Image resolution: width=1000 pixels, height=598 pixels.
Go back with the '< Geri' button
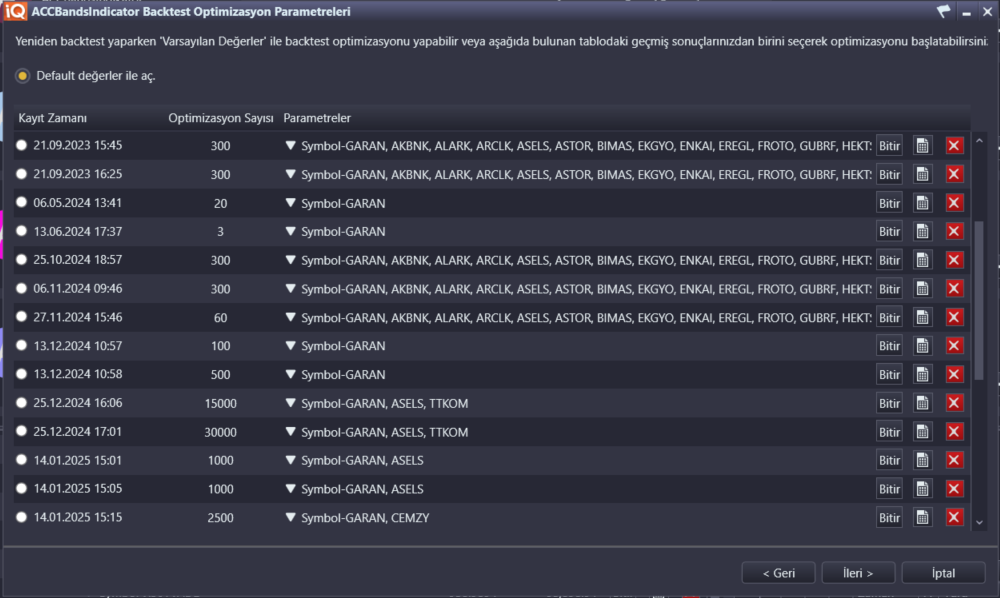(778, 573)
